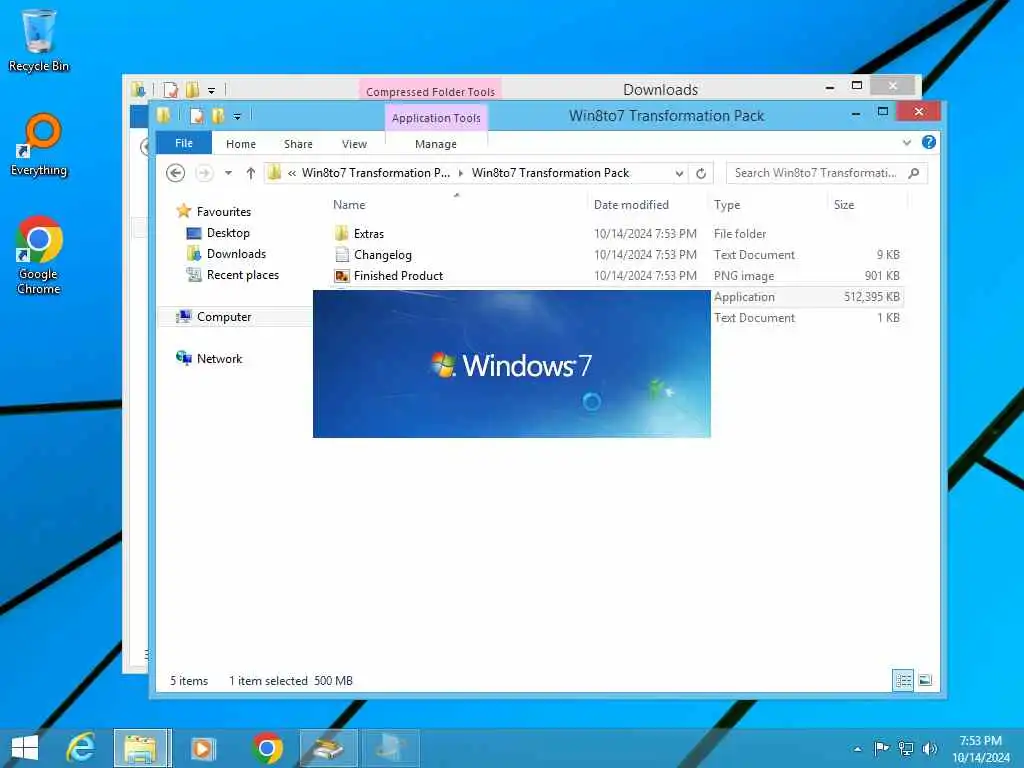Open the network tray icon
Viewport: 1024px width, 768px height.
point(906,748)
